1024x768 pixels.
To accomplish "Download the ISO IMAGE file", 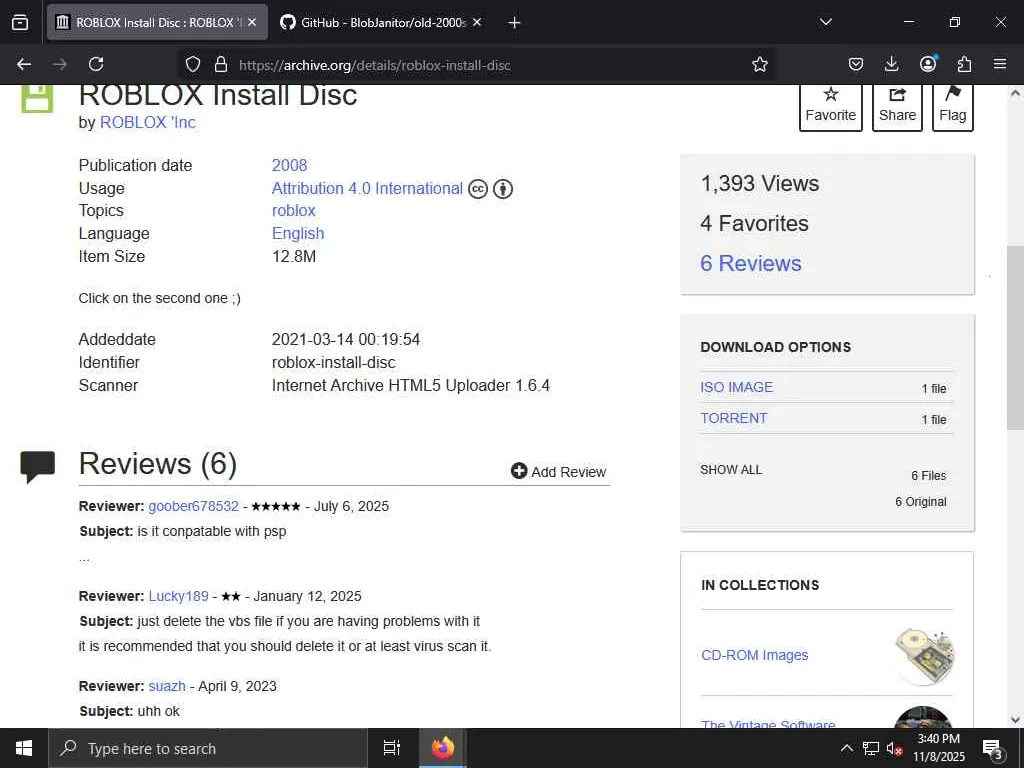I will (x=736, y=387).
